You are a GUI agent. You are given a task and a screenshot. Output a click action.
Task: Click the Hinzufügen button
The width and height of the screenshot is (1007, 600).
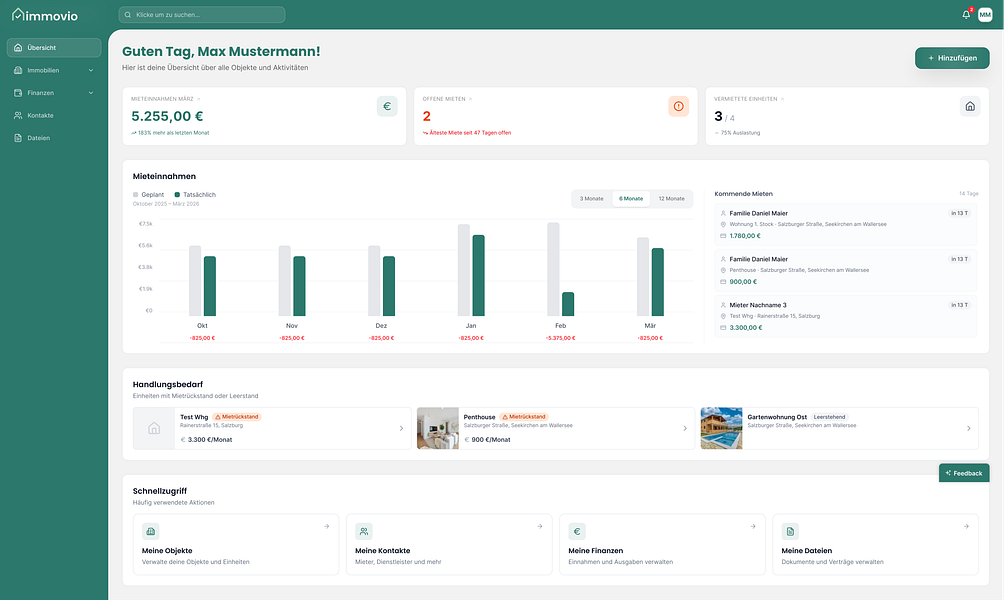point(952,58)
